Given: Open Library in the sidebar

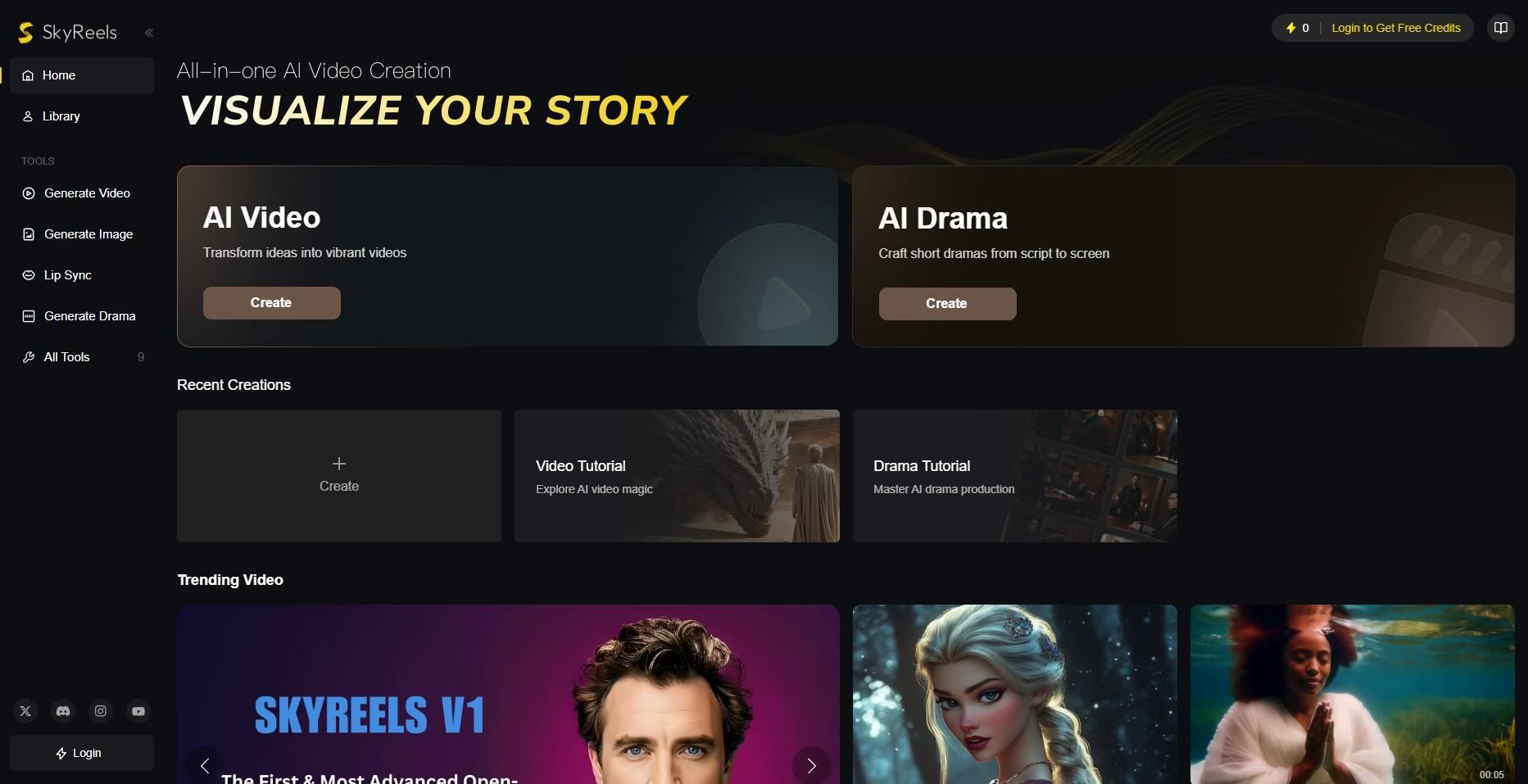Looking at the screenshot, I should [x=82, y=116].
